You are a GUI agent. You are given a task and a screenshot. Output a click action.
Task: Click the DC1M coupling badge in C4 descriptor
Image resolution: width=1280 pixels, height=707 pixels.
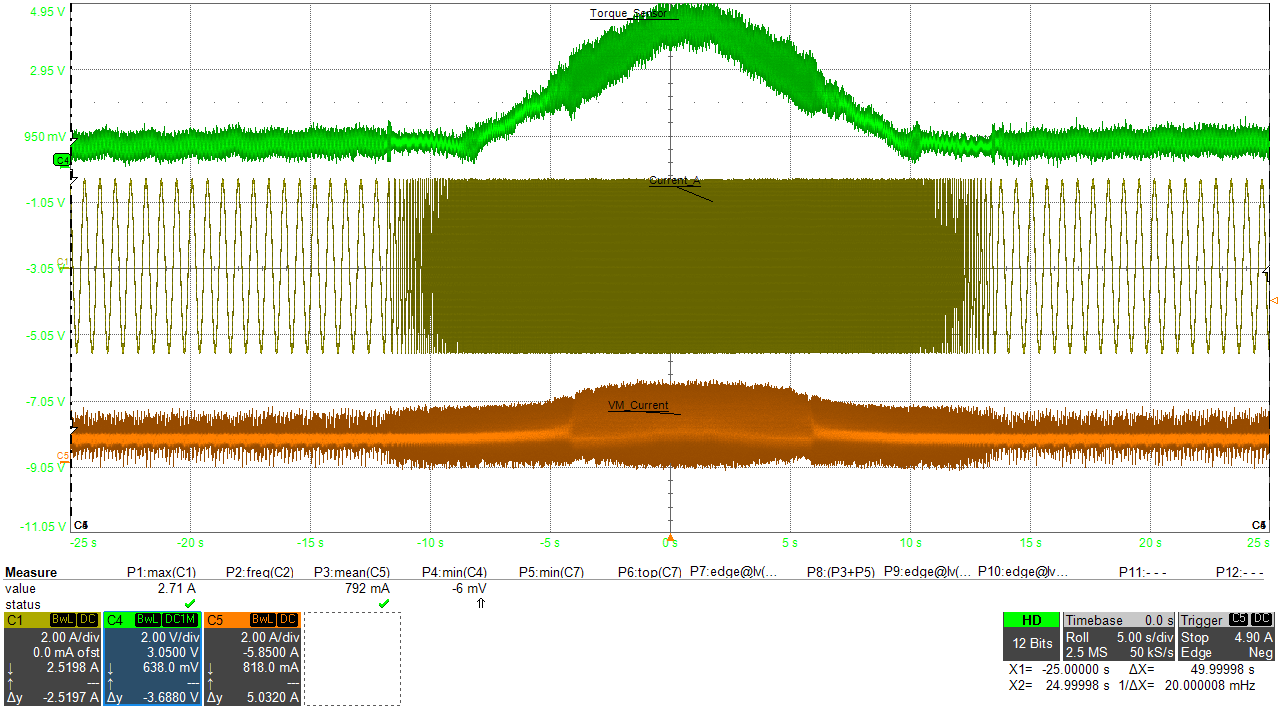pyautogui.click(x=179, y=620)
